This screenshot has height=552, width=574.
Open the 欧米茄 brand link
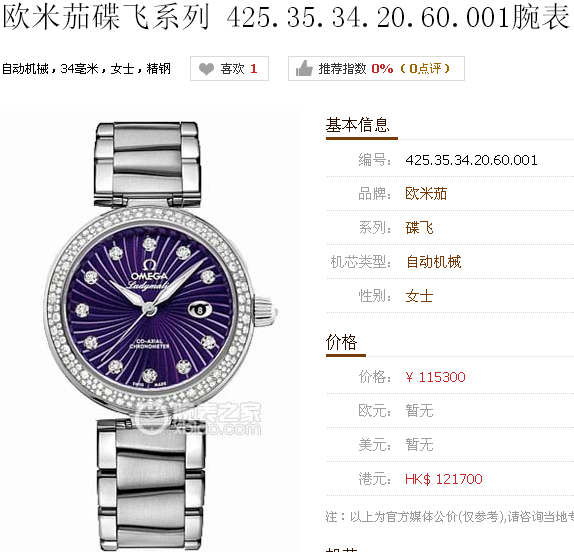coord(426,194)
